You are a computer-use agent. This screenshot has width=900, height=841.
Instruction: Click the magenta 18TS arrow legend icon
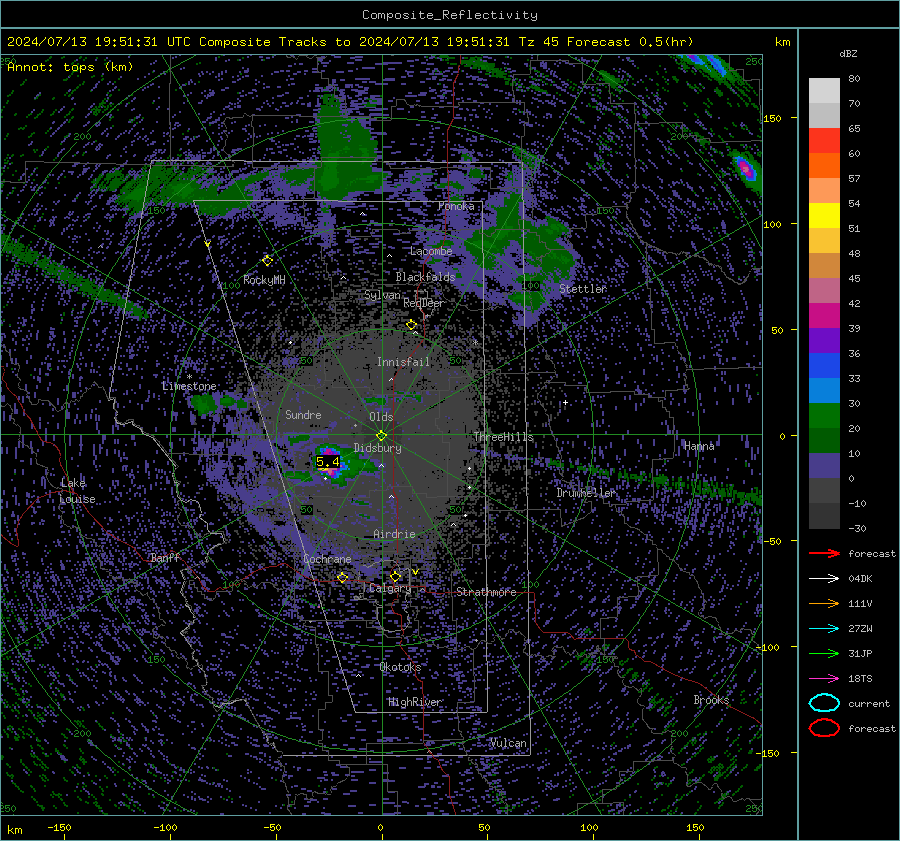(824, 679)
